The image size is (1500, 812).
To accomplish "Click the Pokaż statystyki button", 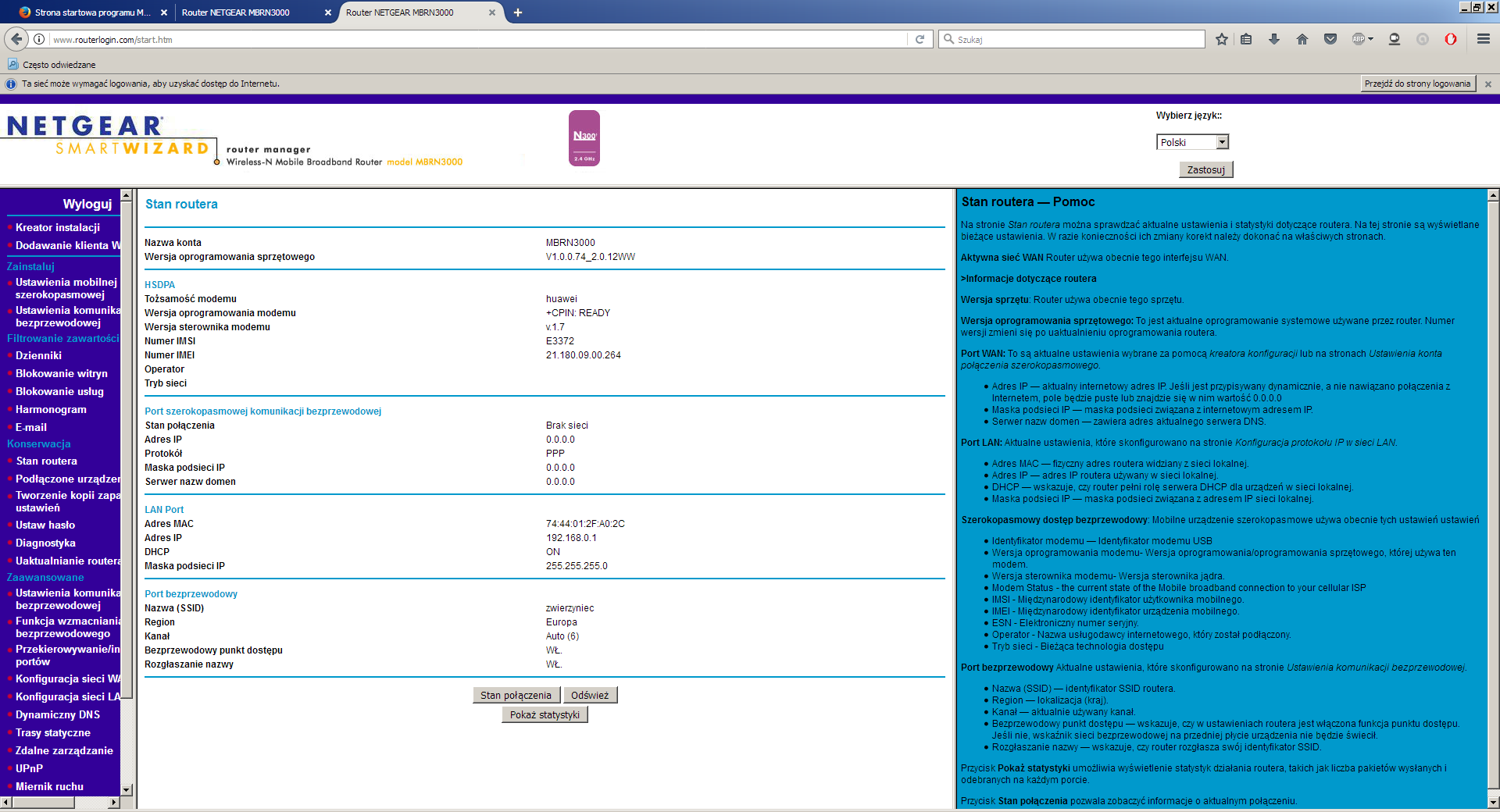I will click(x=545, y=714).
